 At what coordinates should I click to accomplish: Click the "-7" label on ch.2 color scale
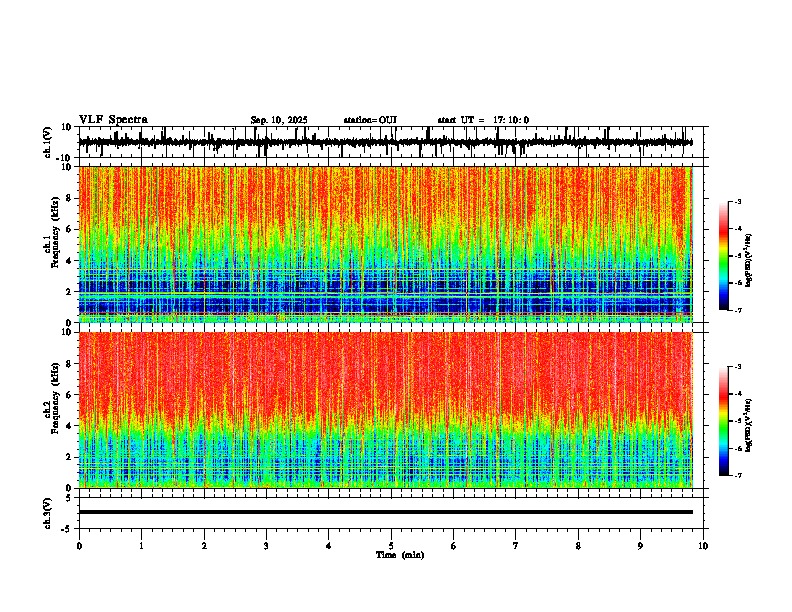click(x=738, y=475)
